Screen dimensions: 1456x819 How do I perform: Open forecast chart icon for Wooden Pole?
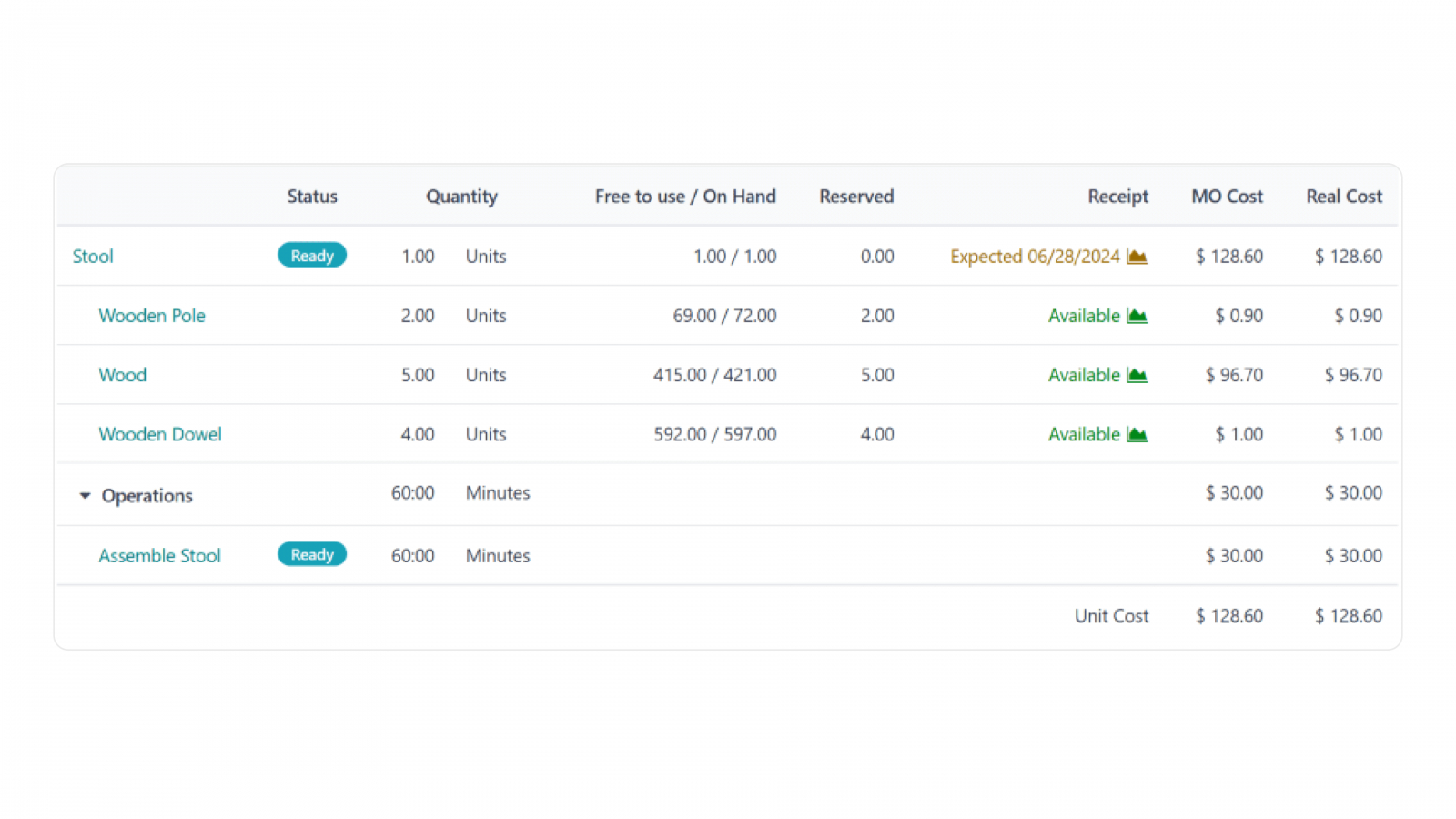pos(1137,316)
